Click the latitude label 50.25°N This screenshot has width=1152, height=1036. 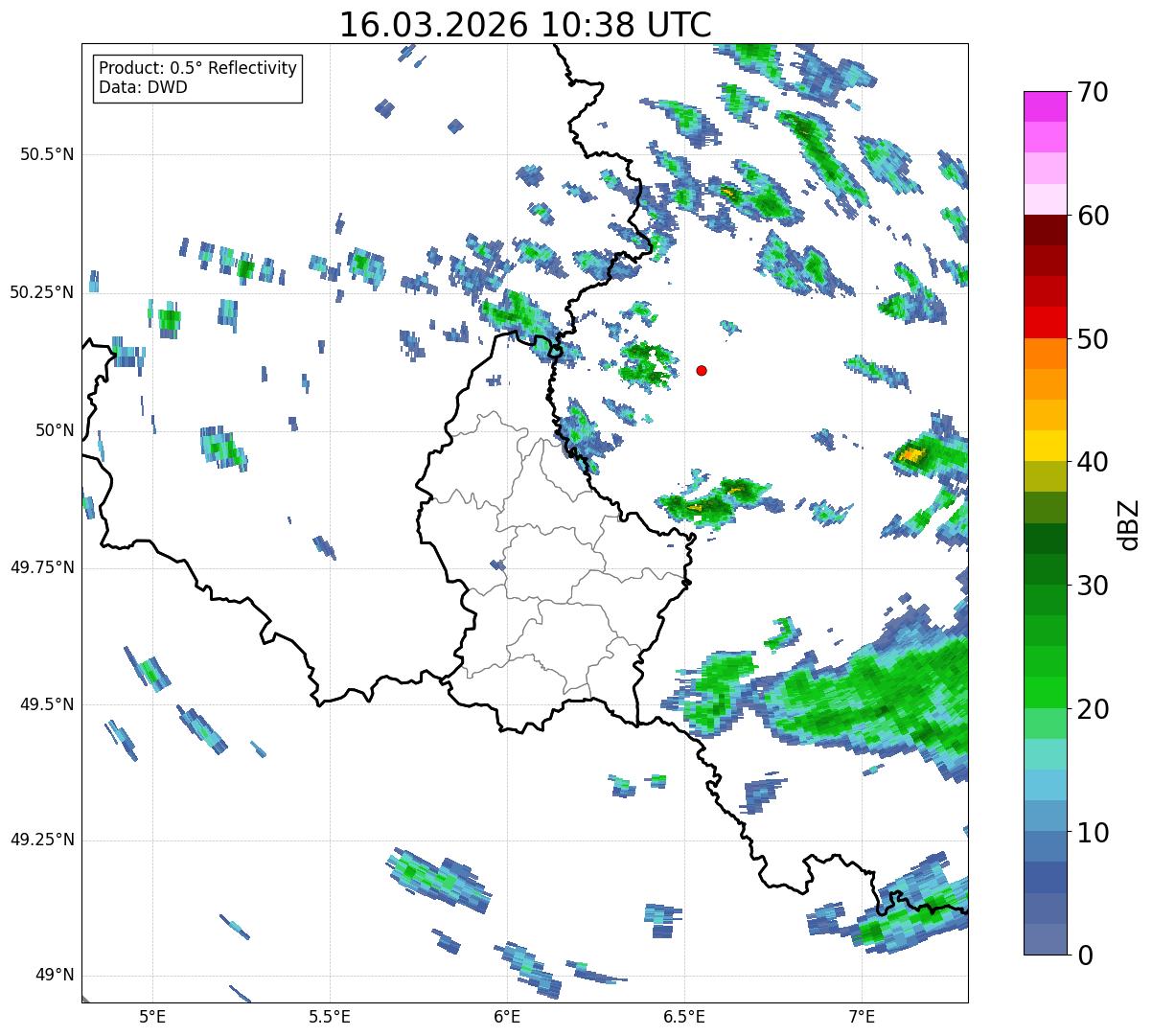click(x=42, y=292)
